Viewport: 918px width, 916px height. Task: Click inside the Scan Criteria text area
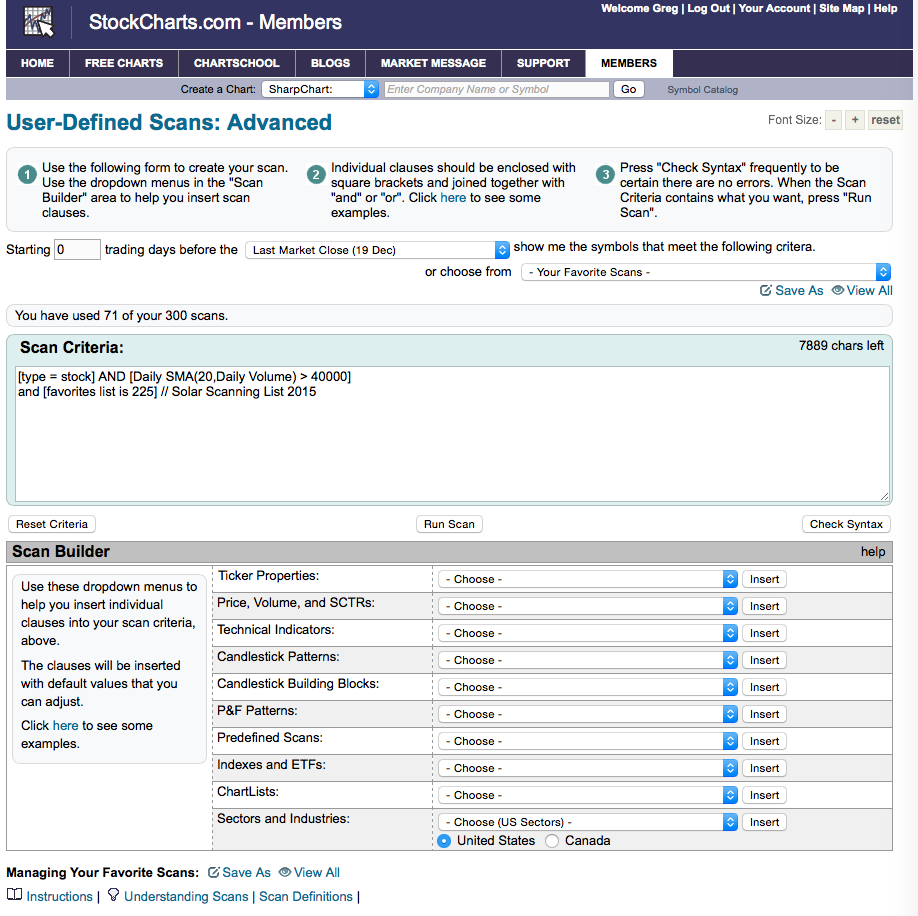coord(452,434)
